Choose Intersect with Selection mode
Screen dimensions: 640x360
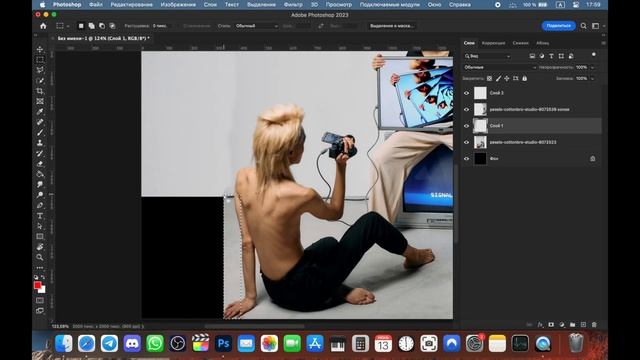[112, 26]
